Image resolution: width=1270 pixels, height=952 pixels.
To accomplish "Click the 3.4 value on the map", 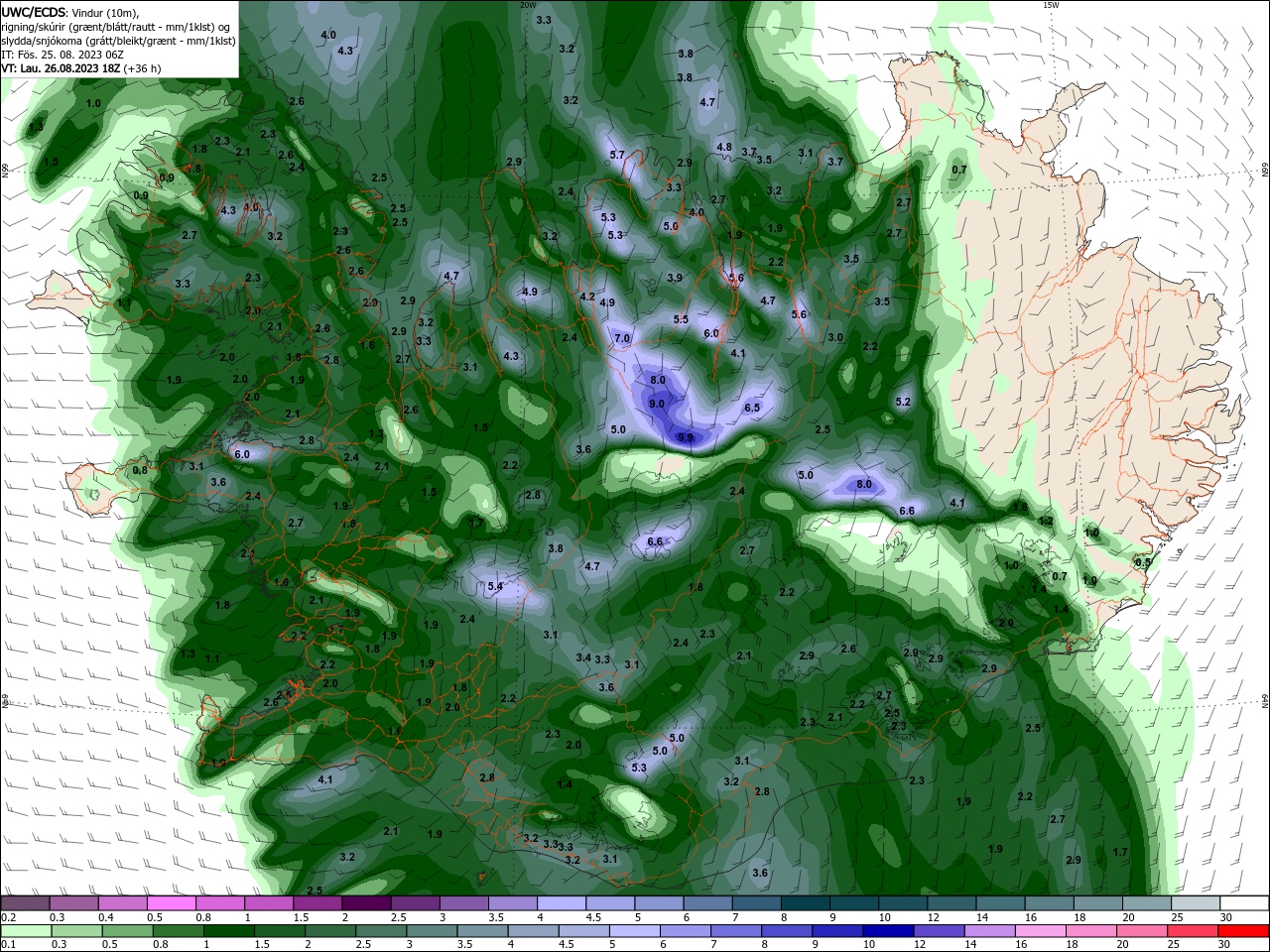I will 583,657.
